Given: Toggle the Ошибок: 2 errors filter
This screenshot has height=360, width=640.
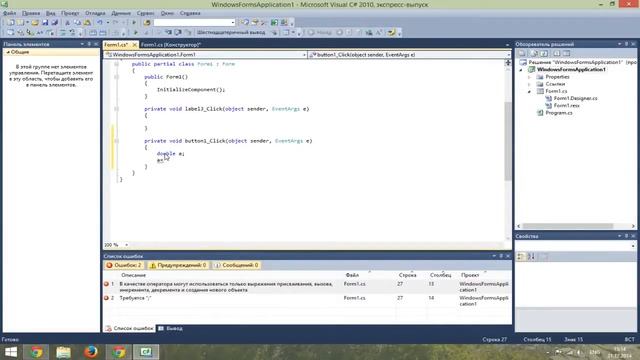Looking at the screenshot, I should pyautogui.click(x=124, y=265).
